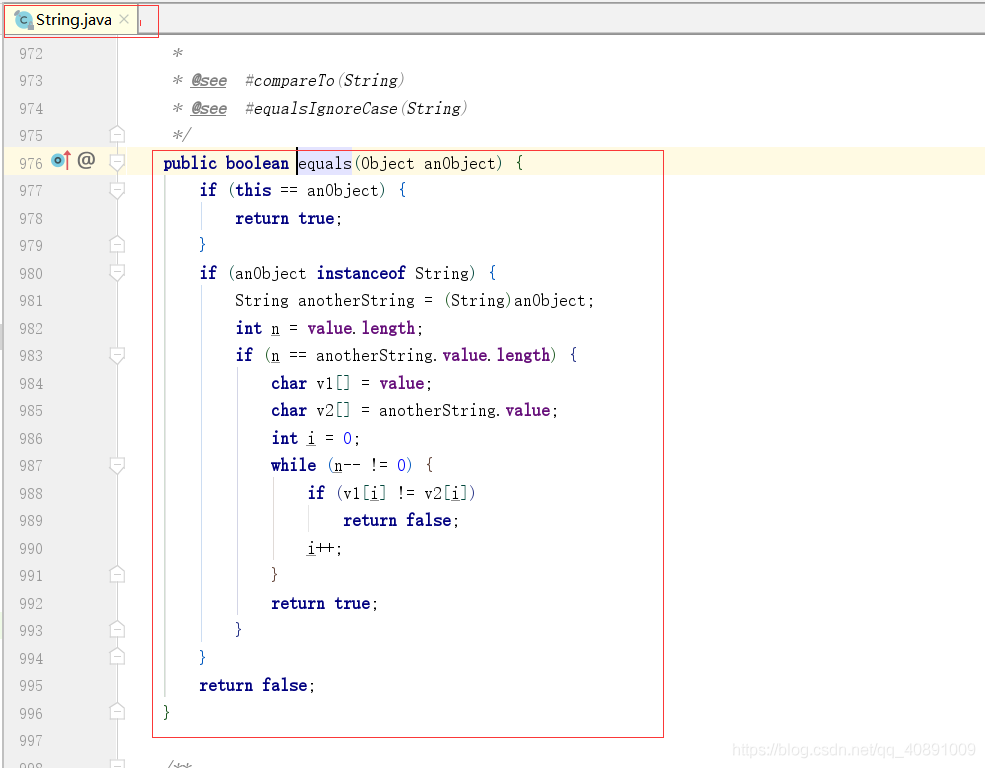Viewport: 985px width, 768px height.
Task: Click 'i++;' statement on line 990
Action: point(324,548)
